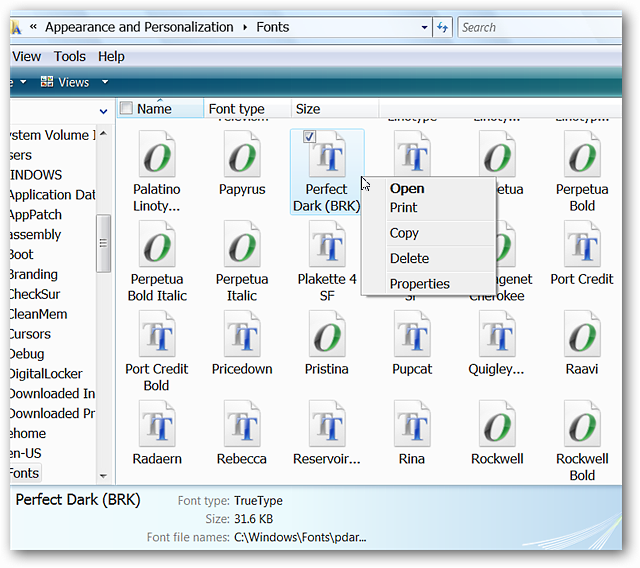The width and height of the screenshot is (640, 568).
Task: Select the Rockwell Bold font icon
Action: point(582,423)
